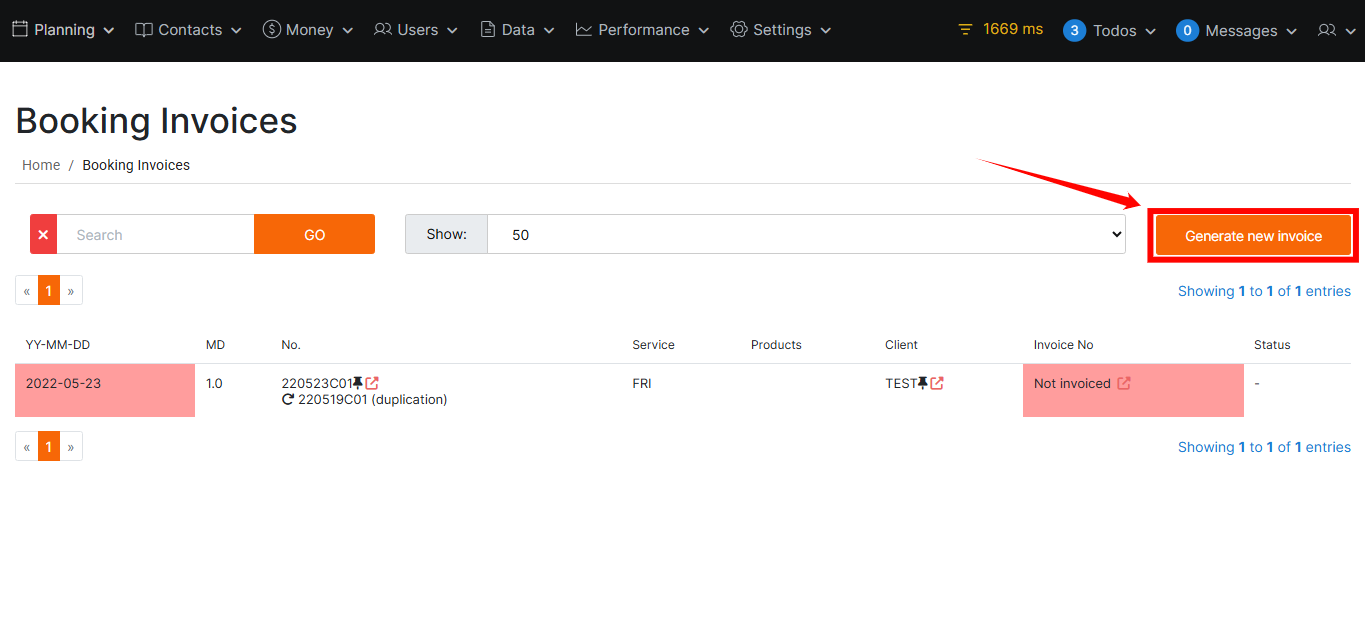Go to next page in top pagination
This screenshot has width=1365, height=629.
(x=71, y=291)
